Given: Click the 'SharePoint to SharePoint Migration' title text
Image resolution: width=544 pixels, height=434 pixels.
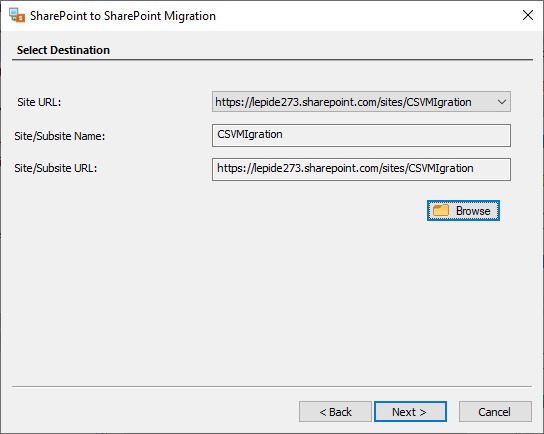Looking at the screenshot, I should click(x=123, y=16).
